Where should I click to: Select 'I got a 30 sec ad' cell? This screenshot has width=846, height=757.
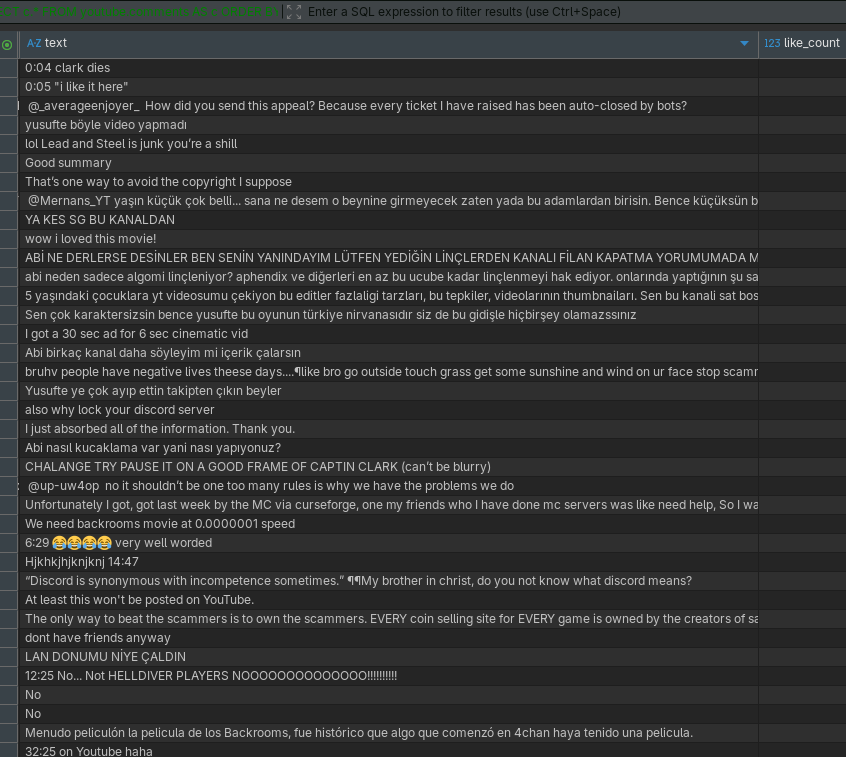[388, 334]
